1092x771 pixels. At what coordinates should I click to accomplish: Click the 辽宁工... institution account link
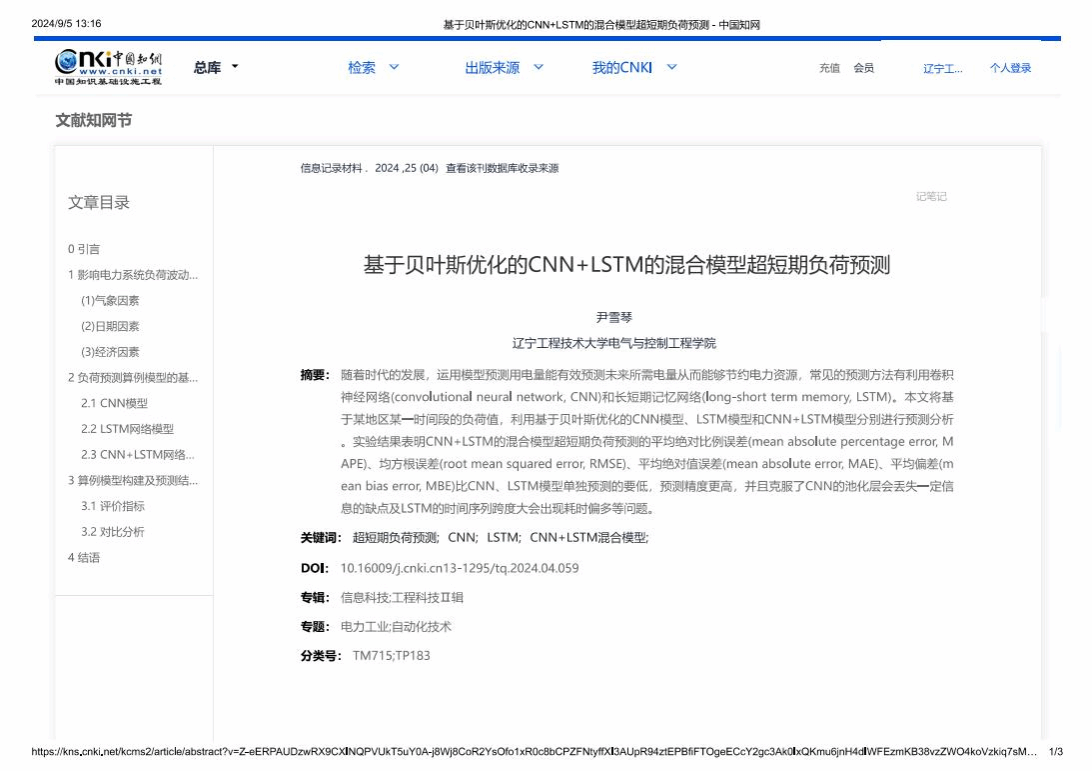[942, 68]
